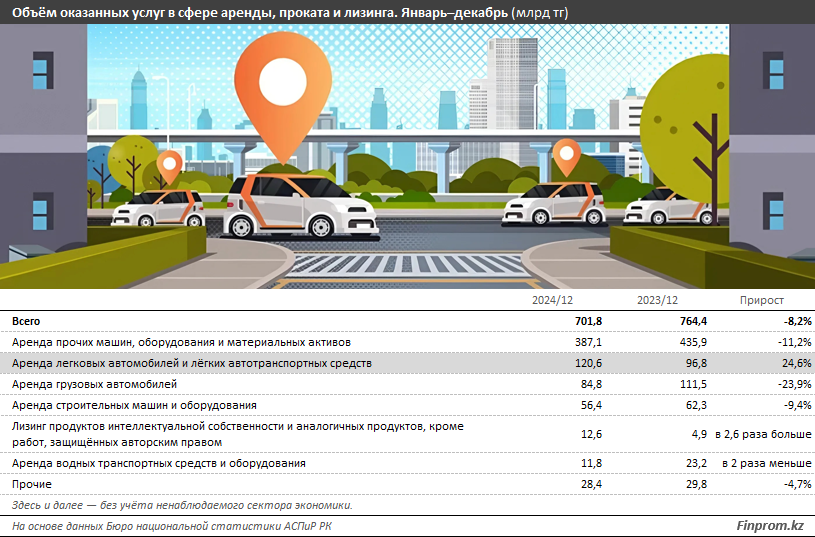Click value 435,9
The image size is (815, 537).
click(693, 342)
